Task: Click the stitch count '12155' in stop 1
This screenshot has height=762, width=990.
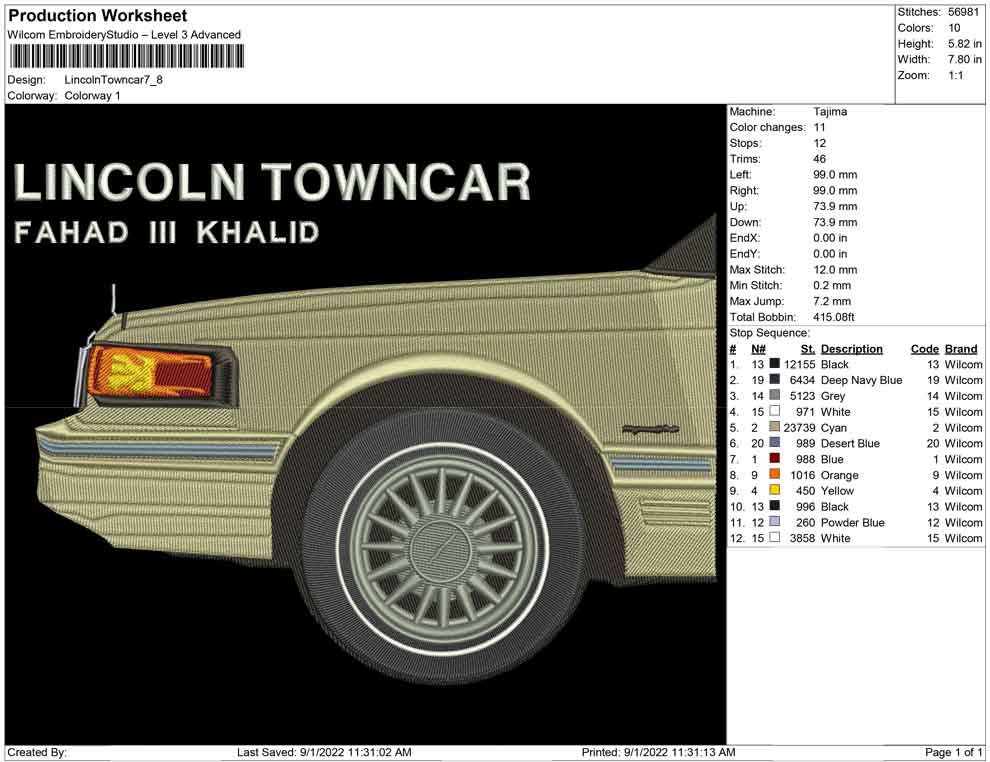Action: click(x=799, y=364)
